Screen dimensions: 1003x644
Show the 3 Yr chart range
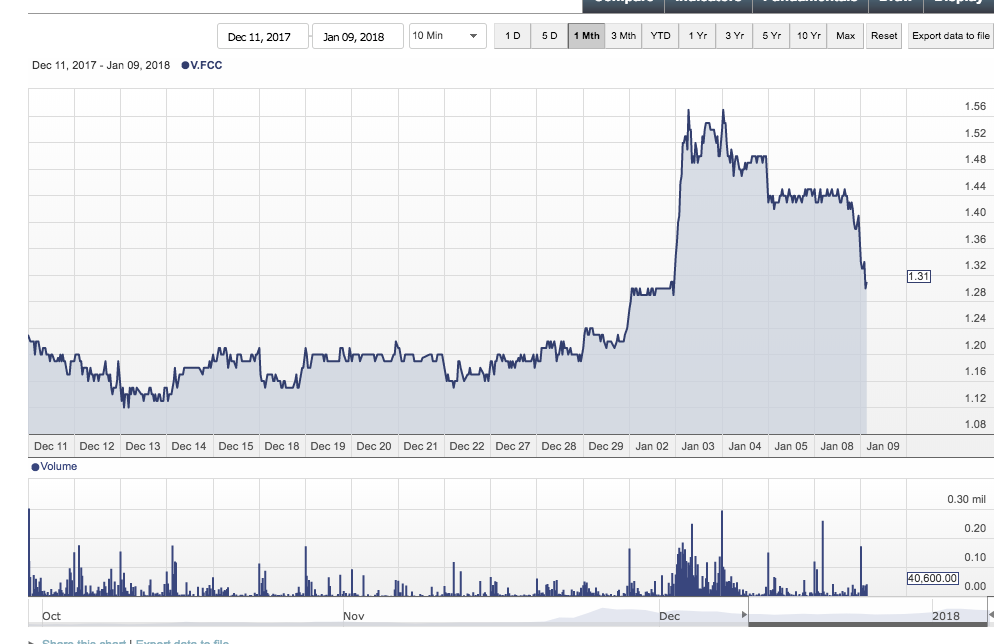(x=734, y=36)
